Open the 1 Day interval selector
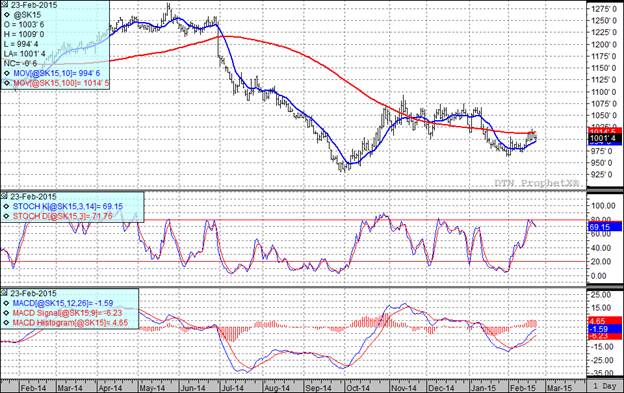Image resolution: width=624 pixels, height=393 pixels. tap(605, 386)
